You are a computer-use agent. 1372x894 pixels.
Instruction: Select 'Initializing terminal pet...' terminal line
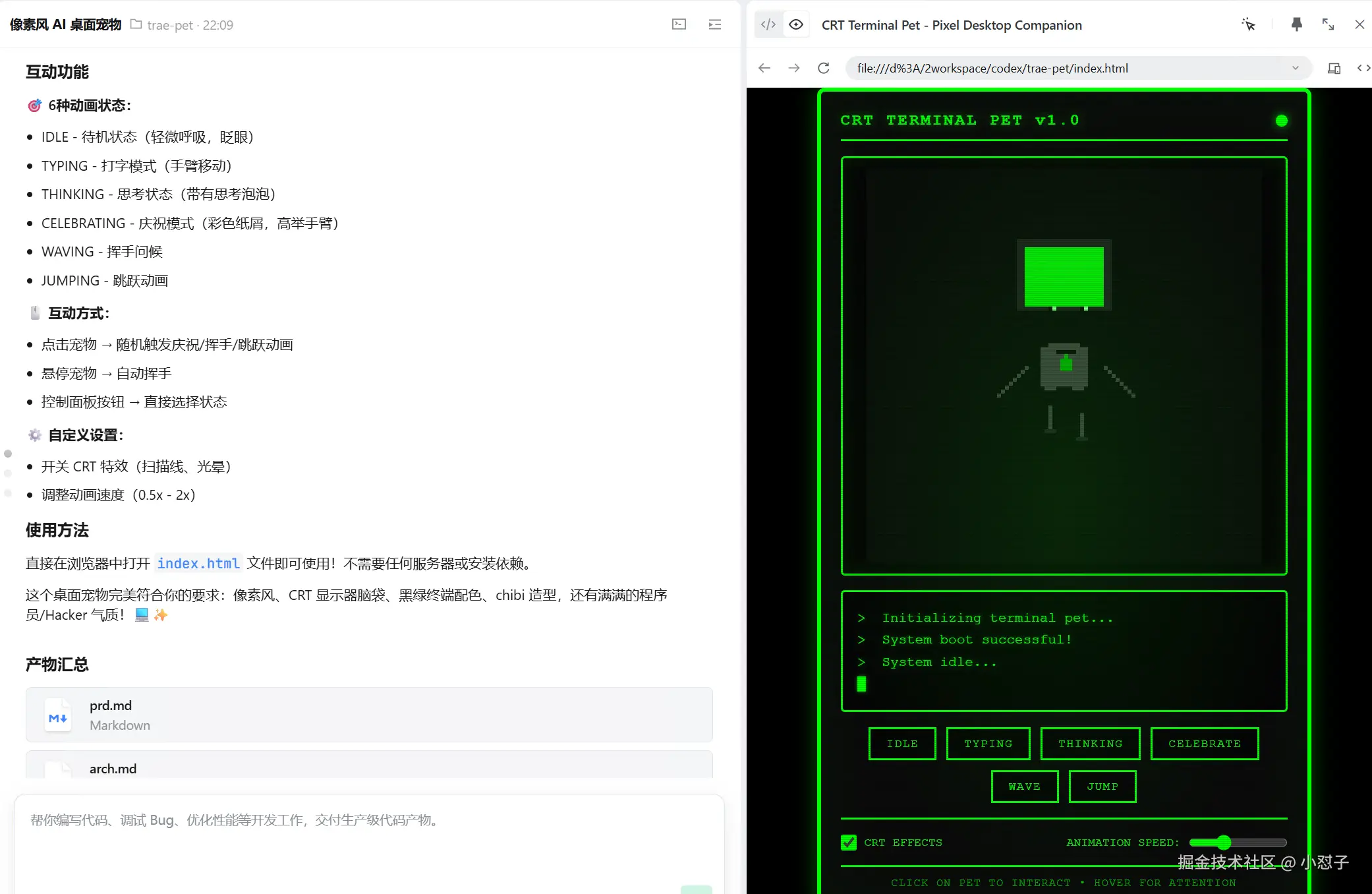(x=998, y=618)
